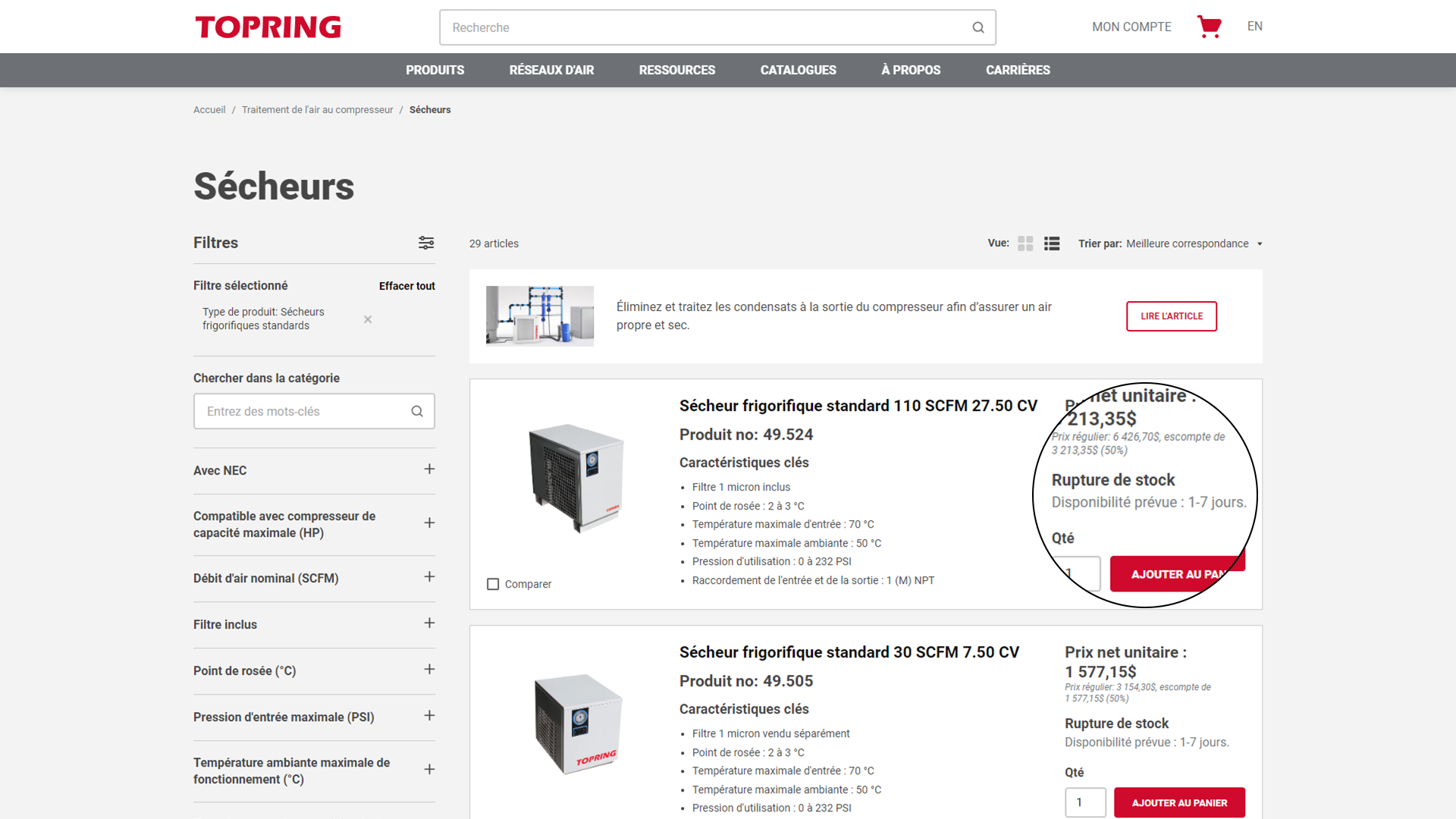1456x819 pixels.
Task: Expand the Compatible avec compresseur filter
Action: [x=429, y=523]
